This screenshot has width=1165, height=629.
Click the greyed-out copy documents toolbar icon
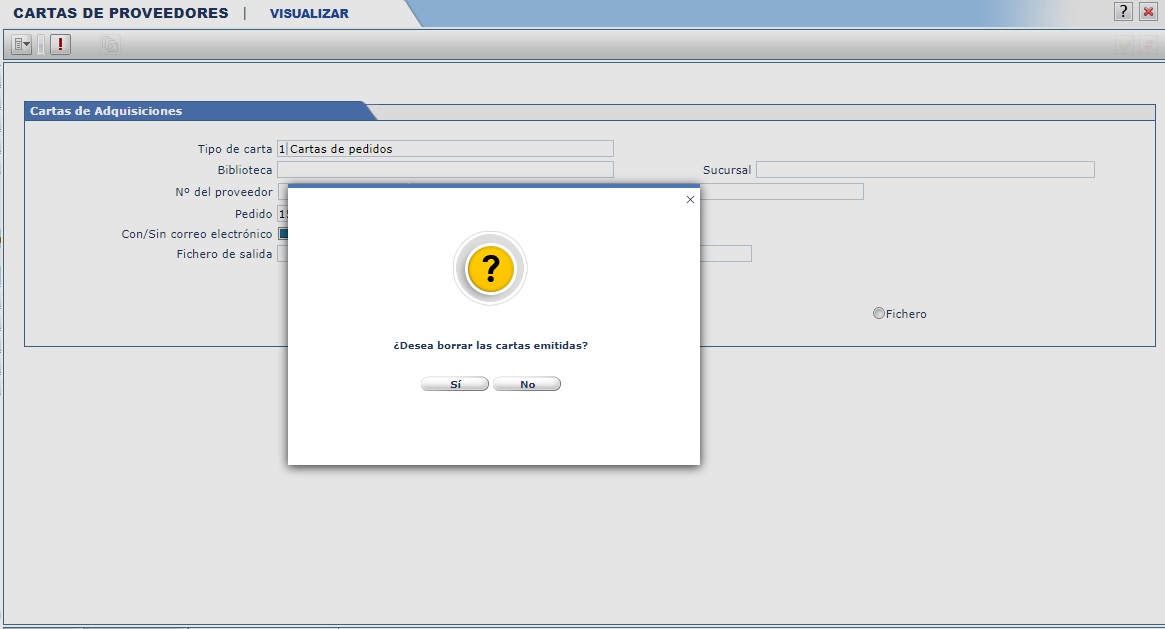110,45
